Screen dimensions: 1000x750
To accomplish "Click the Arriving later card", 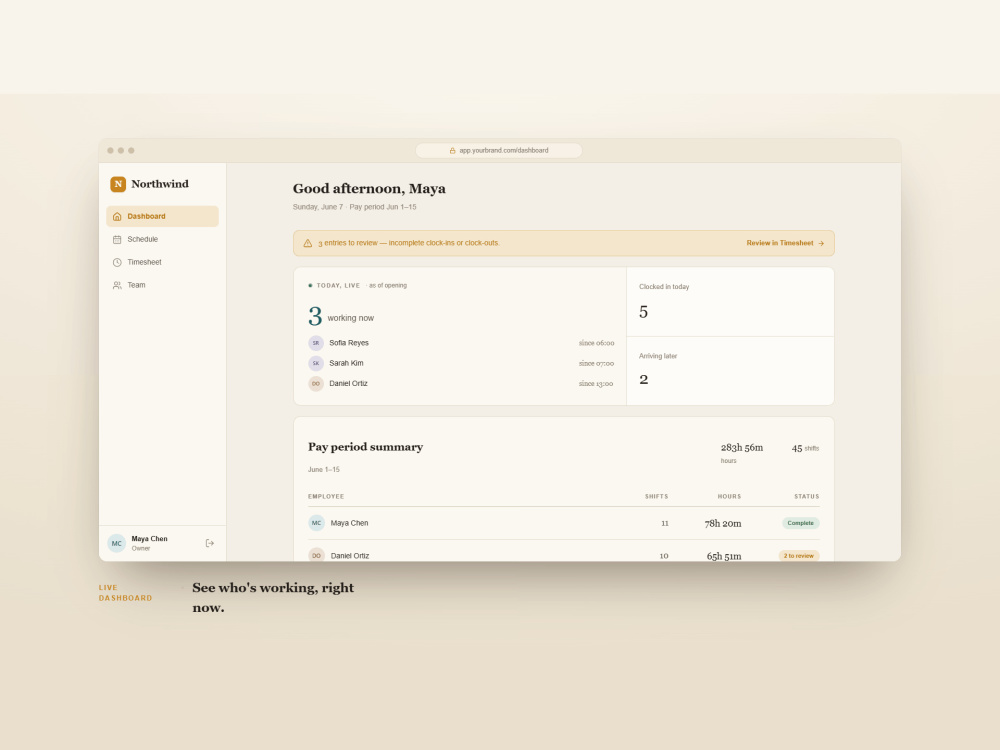I will click(x=730, y=371).
